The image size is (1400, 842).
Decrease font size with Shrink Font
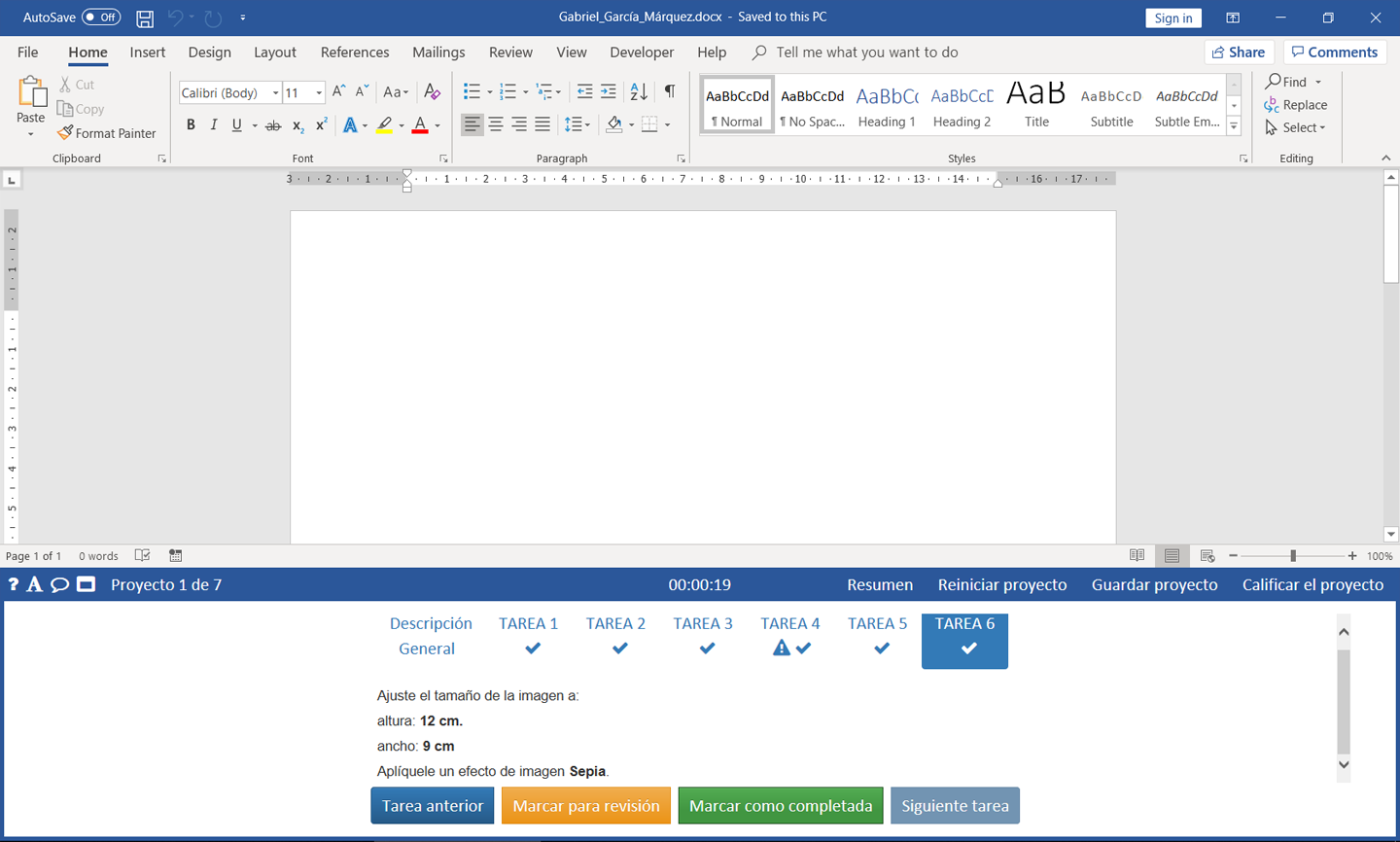click(x=362, y=91)
